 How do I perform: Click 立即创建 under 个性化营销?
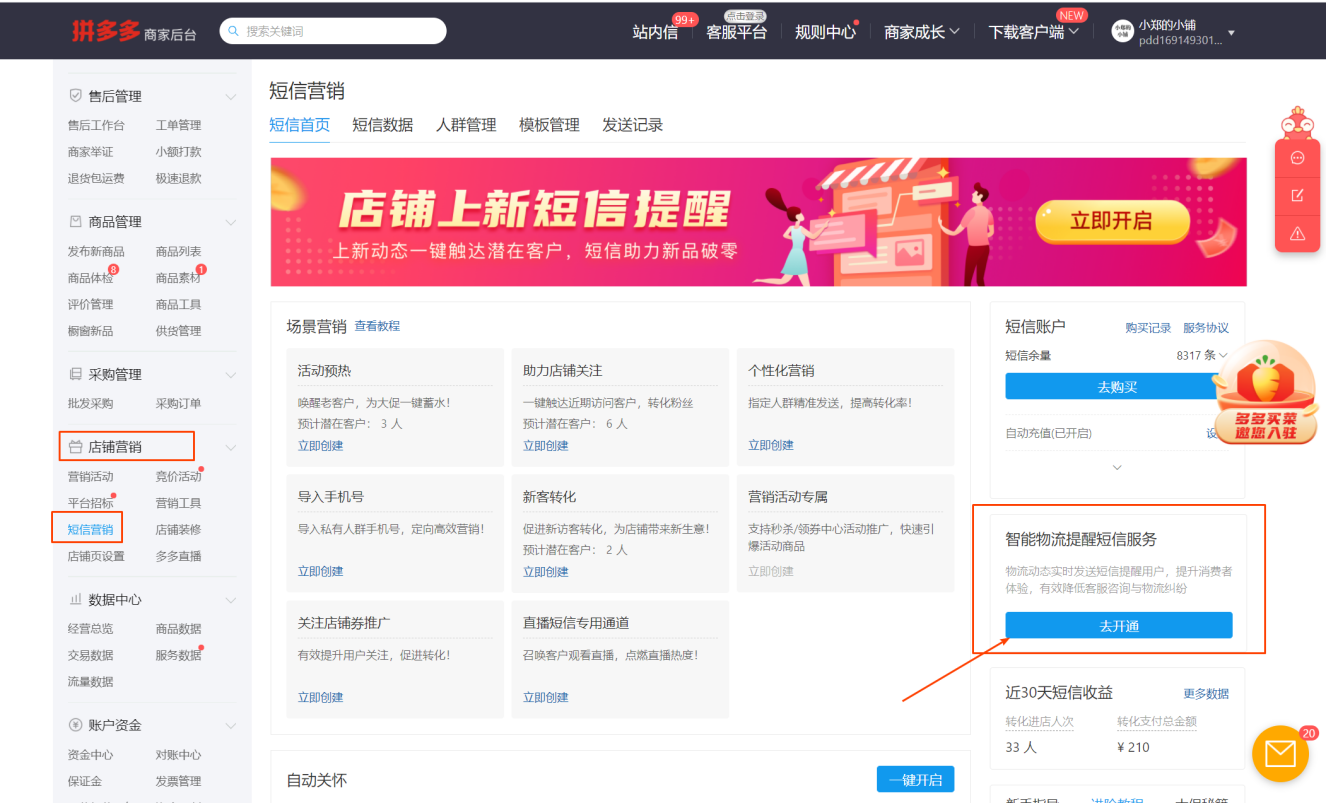point(771,446)
